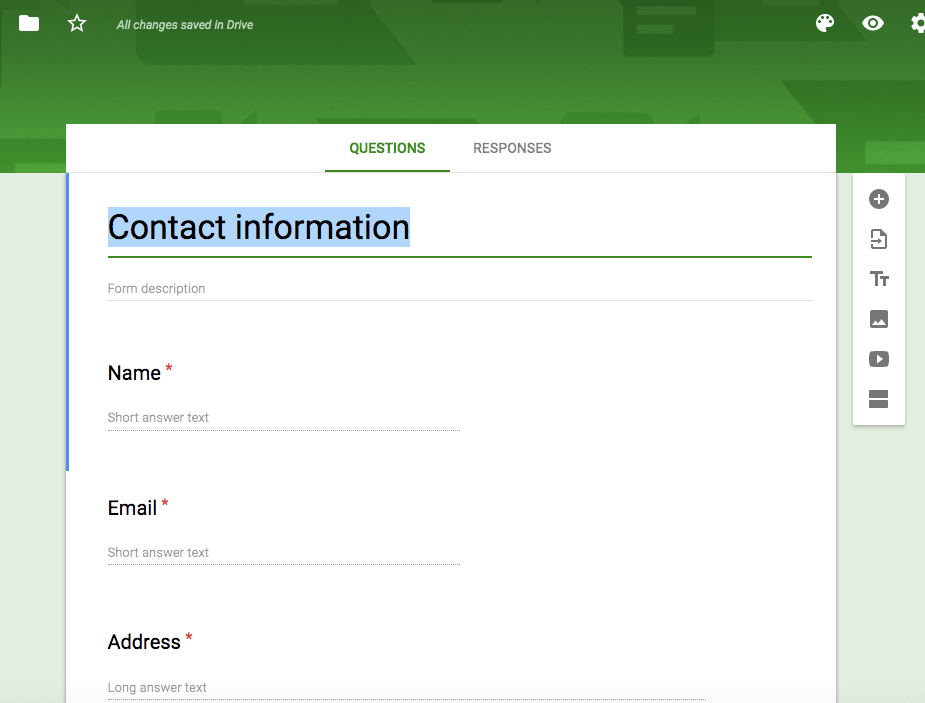Import questions using the sidebar icon

tap(878, 239)
